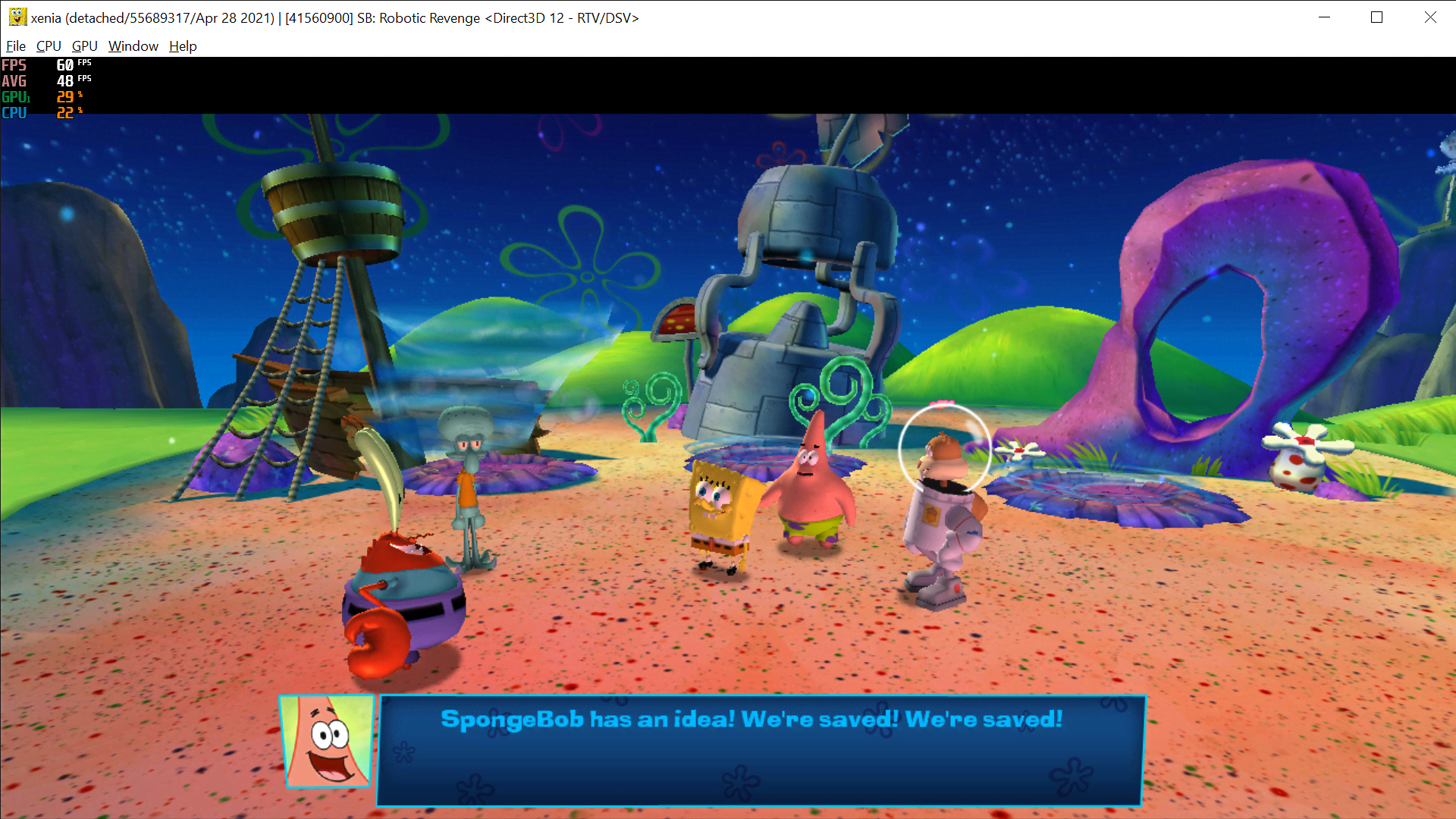Click the GPU1 usage indicator
Viewport: 1456px width, 819px height.
point(15,96)
